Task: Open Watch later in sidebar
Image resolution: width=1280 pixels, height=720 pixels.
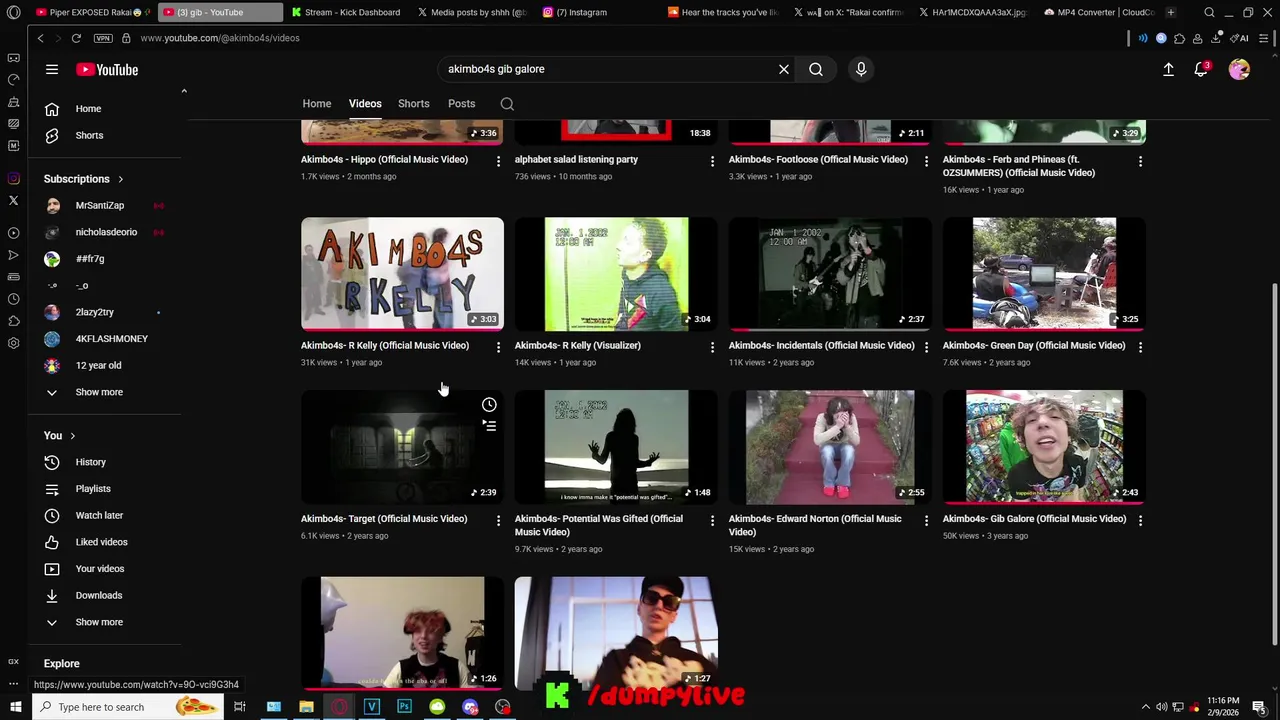Action: [99, 515]
